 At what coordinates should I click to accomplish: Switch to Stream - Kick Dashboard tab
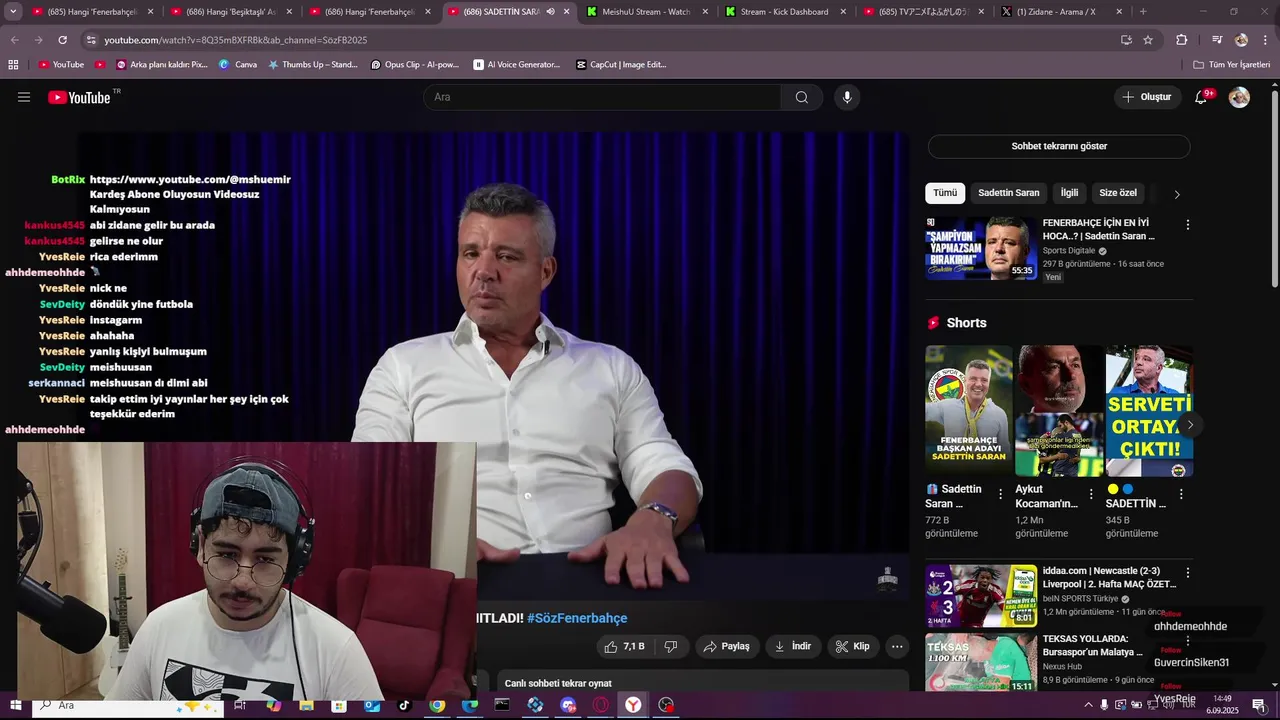(784, 12)
